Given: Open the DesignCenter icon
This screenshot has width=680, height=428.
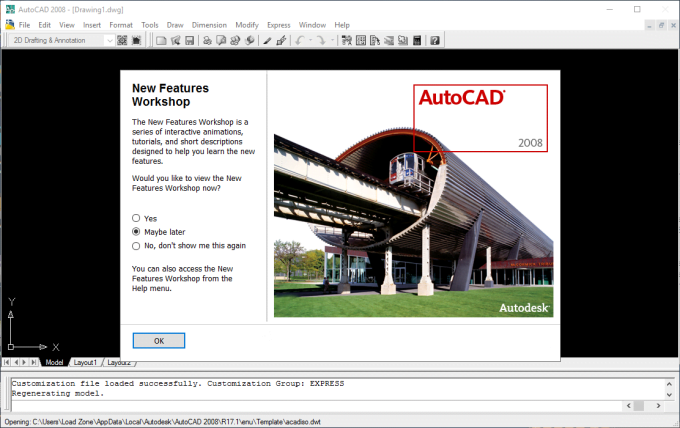Looking at the screenshot, I should 361,41.
